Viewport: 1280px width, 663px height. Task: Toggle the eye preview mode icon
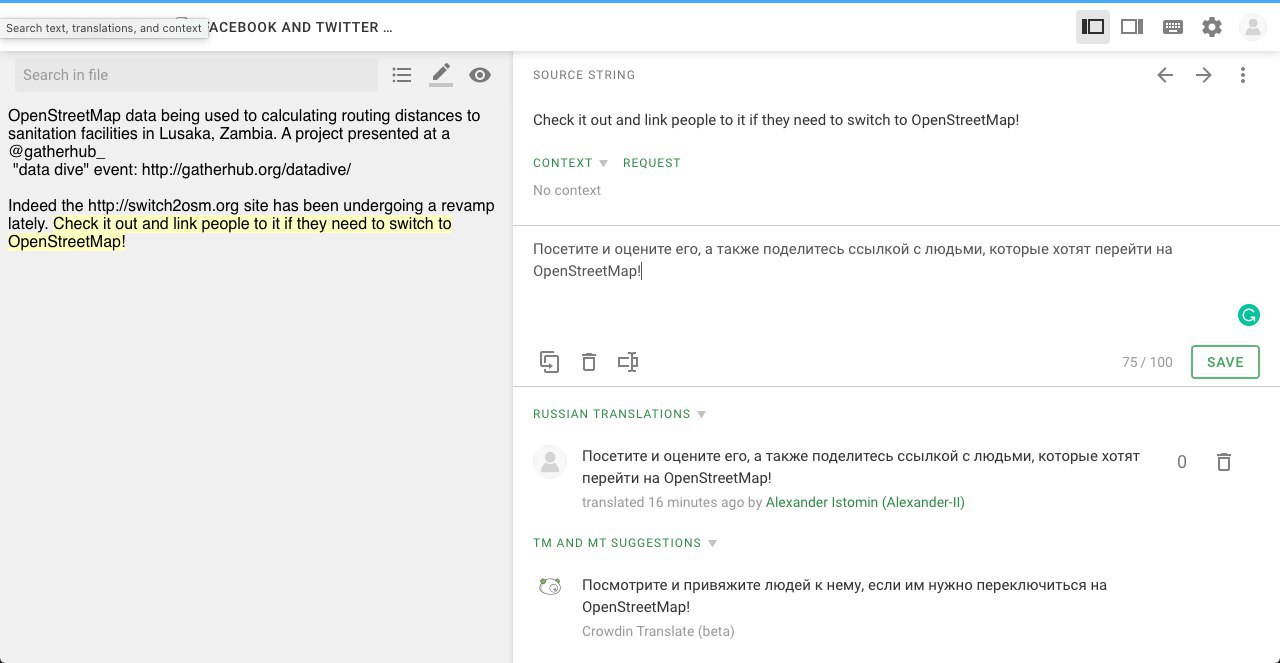480,75
